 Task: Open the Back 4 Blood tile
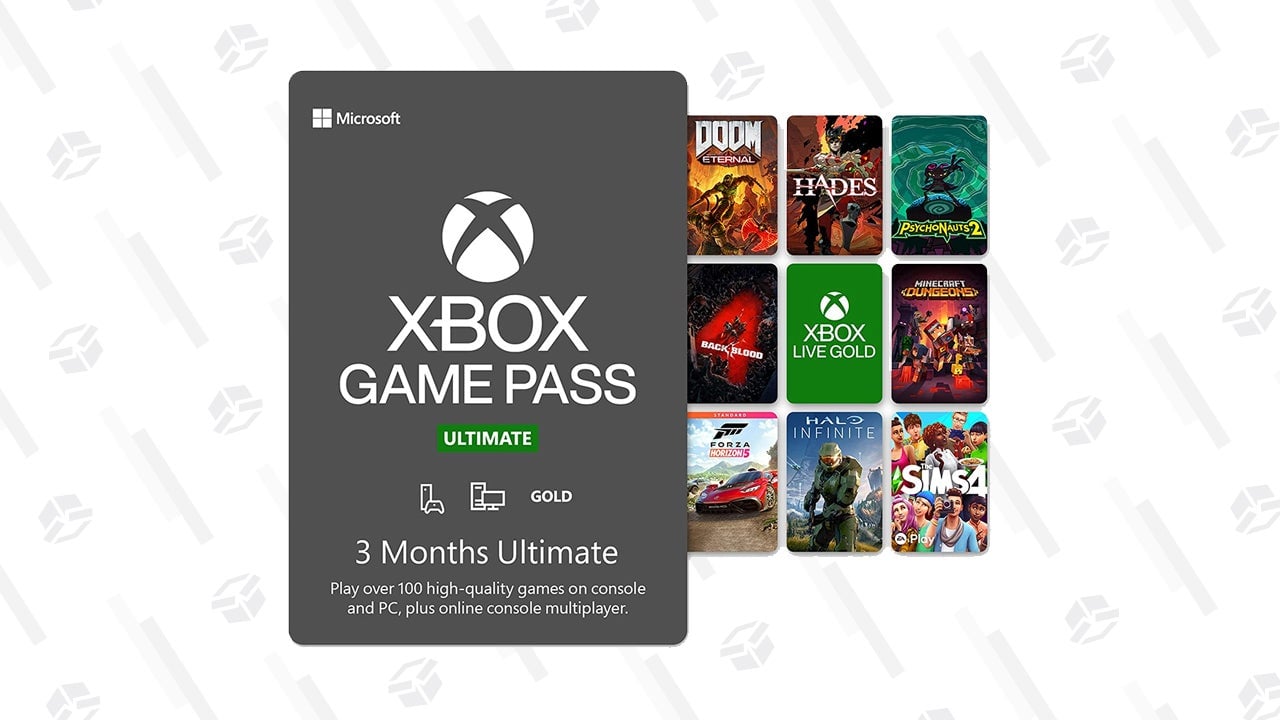click(732, 333)
